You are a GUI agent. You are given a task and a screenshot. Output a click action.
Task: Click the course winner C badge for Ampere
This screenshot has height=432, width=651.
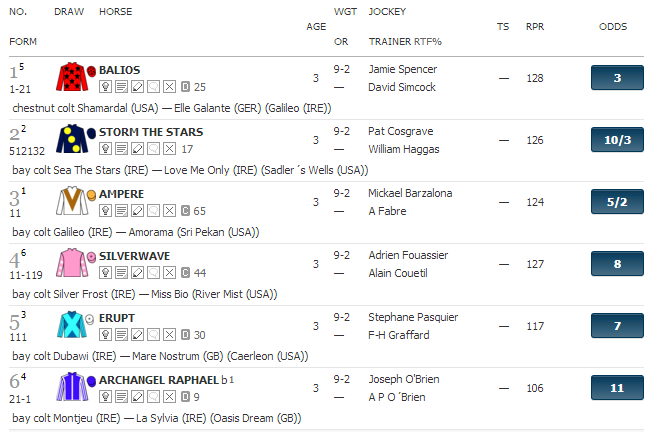(x=186, y=211)
